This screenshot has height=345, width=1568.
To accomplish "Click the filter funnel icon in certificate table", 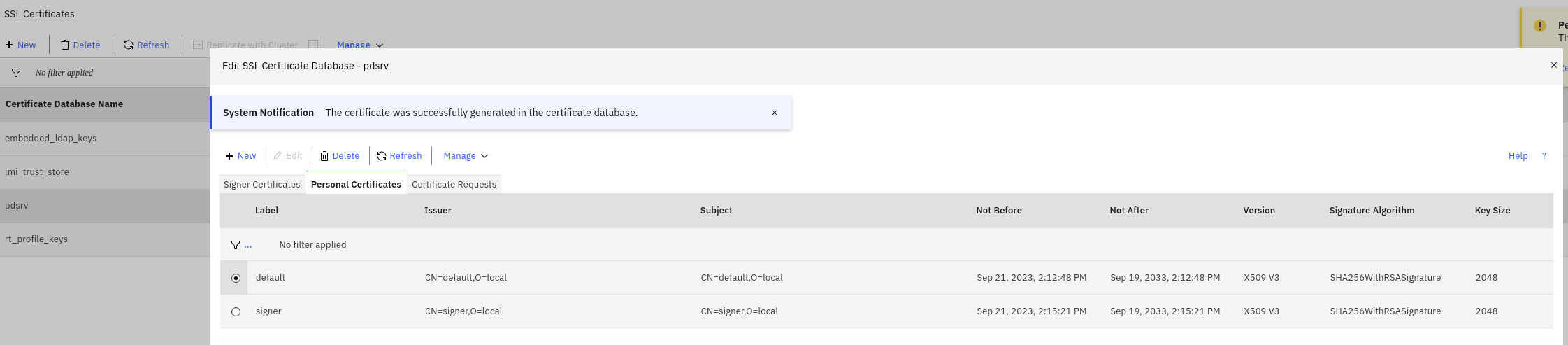I will click(x=236, y=245).
